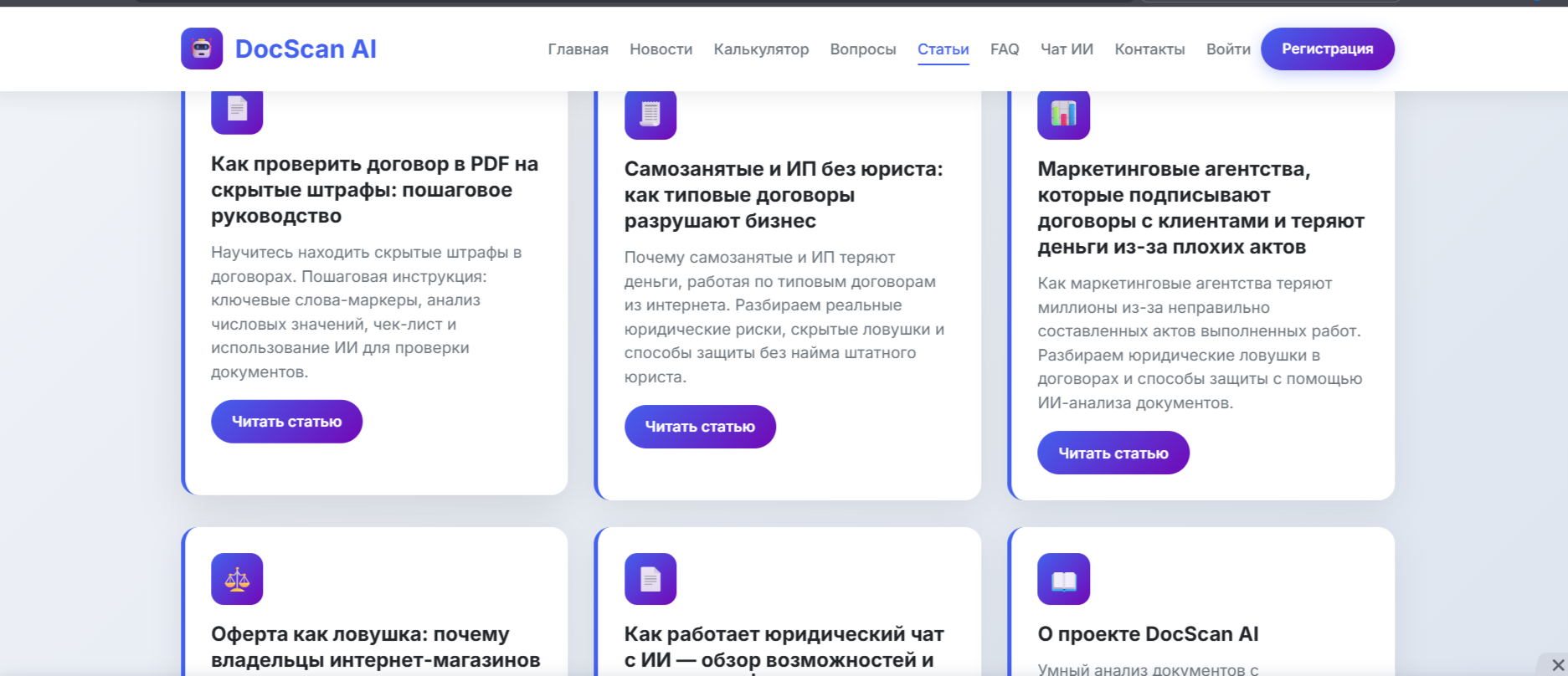Image resolution: width=1568 pixels, height=676 pixels.
Task: Open the title Самозанятые и ИП без юриста
Action: 784,195
